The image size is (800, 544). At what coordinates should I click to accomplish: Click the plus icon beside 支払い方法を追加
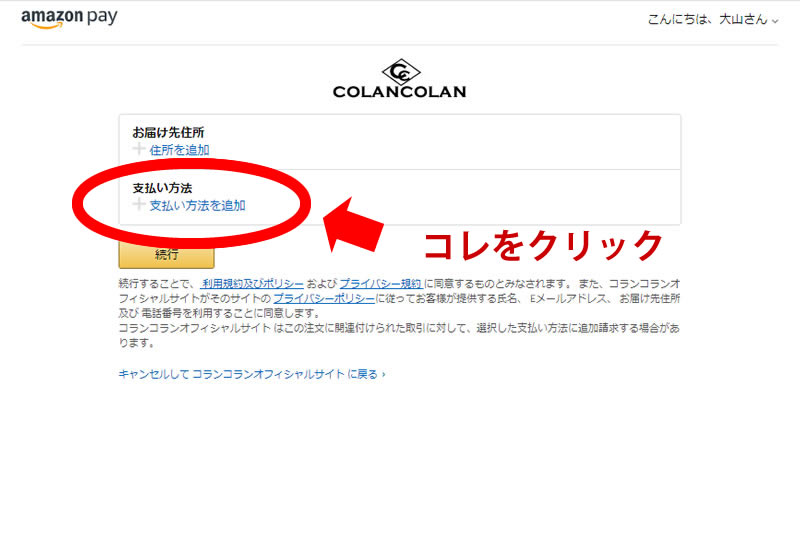pos(139,205)
